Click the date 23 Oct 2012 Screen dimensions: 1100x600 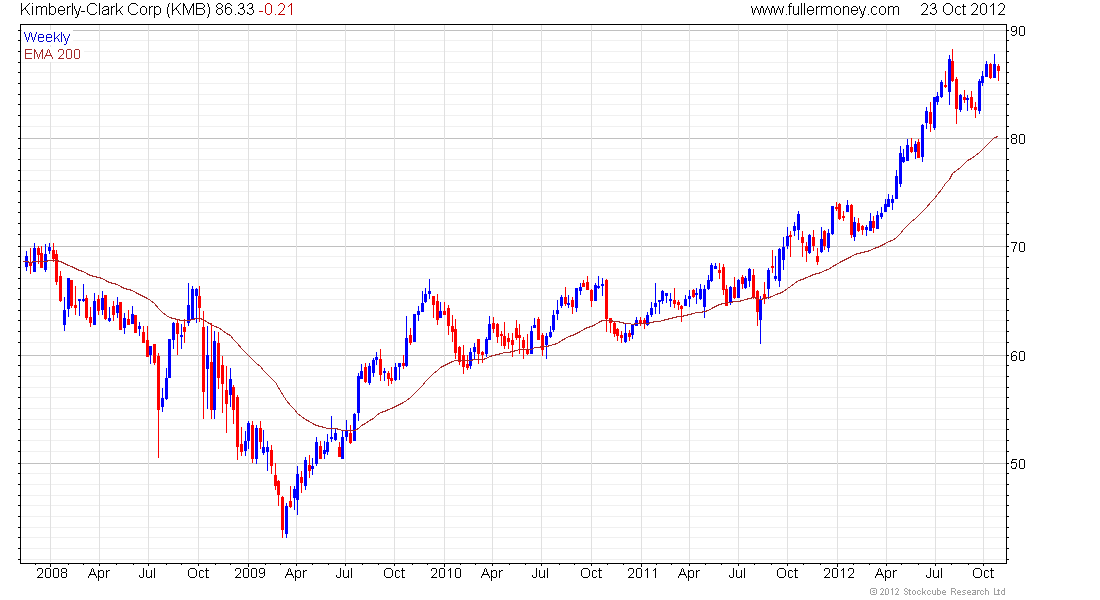[x=962, y=10]
